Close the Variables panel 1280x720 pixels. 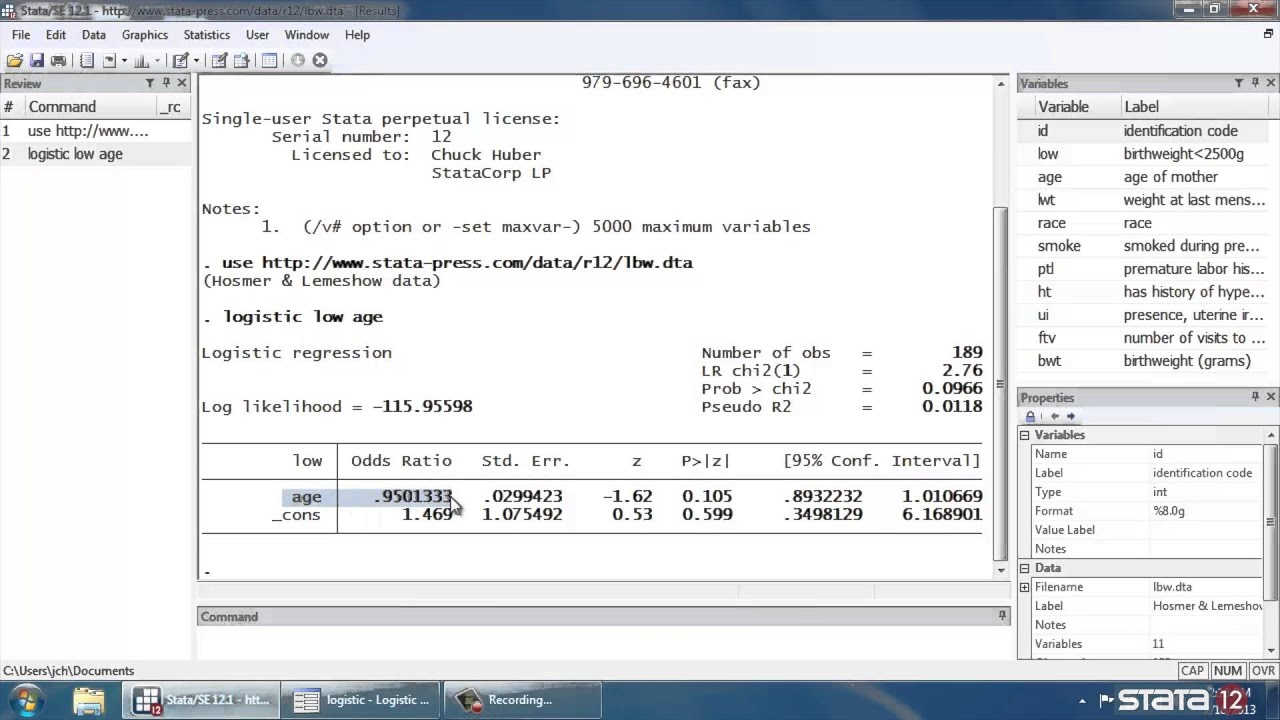coord(1271,83)
